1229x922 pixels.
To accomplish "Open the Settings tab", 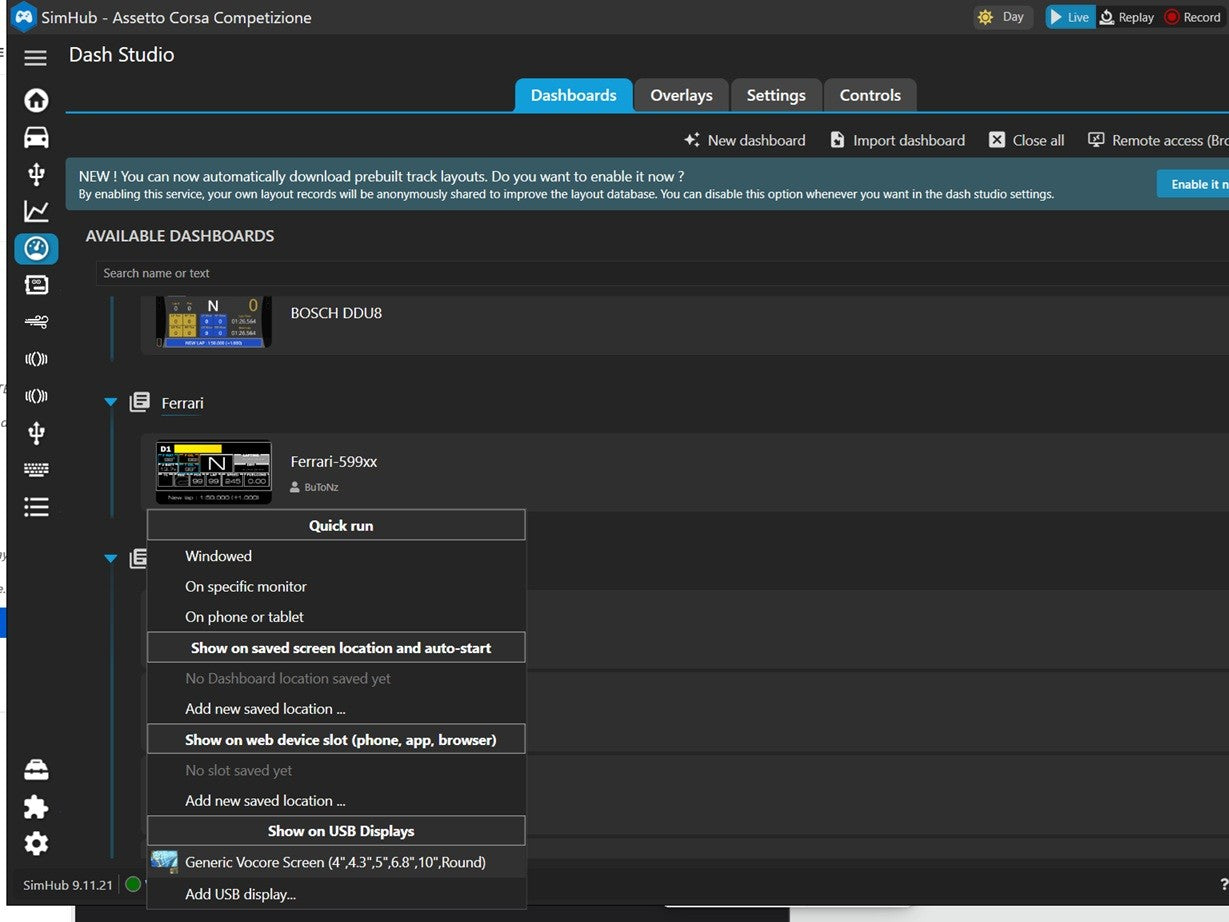I will [776, 95].
